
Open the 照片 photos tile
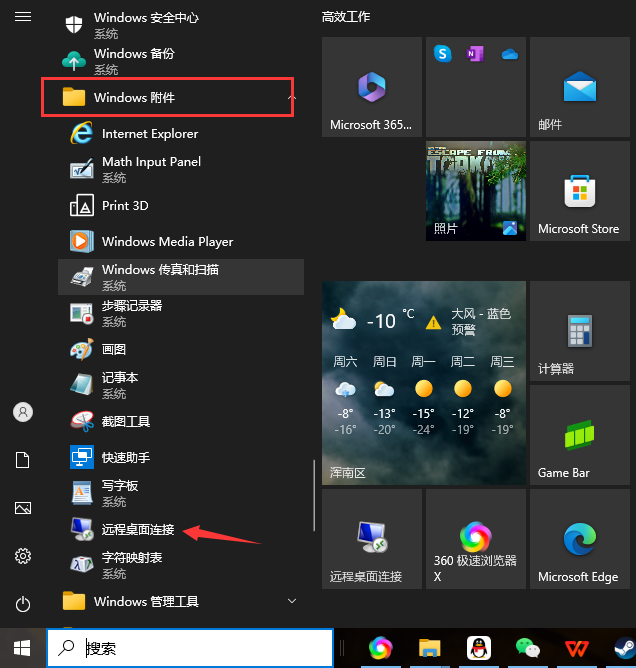tap(475, 192)
